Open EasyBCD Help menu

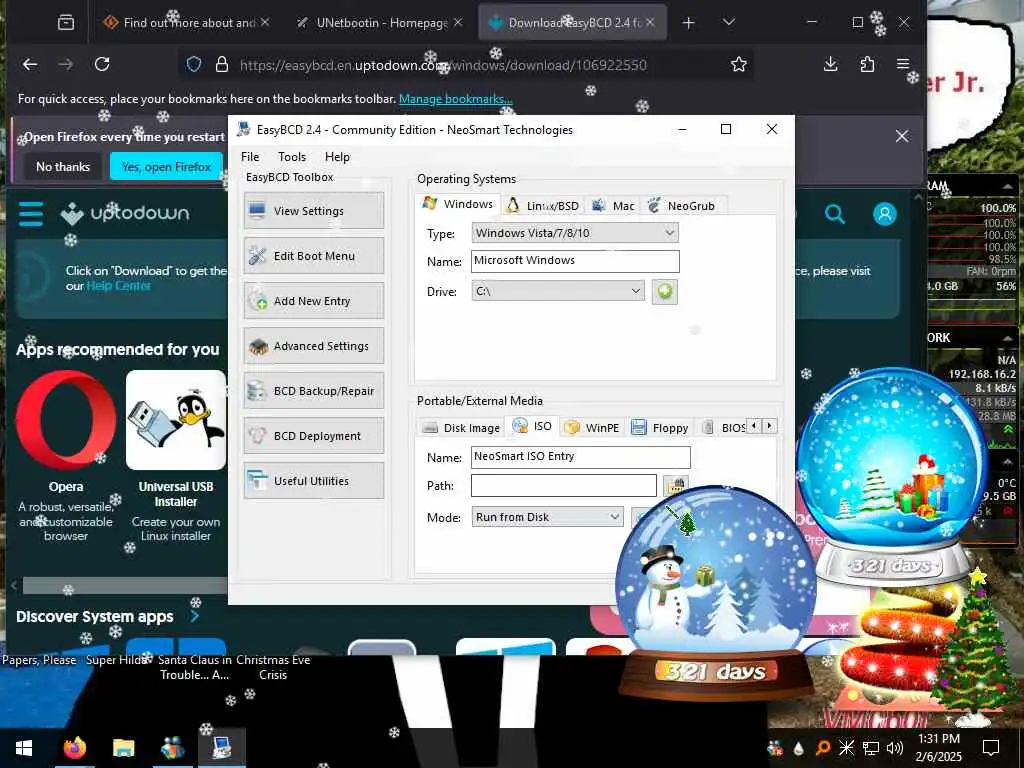pyautogui.click(x=337, y=157)
